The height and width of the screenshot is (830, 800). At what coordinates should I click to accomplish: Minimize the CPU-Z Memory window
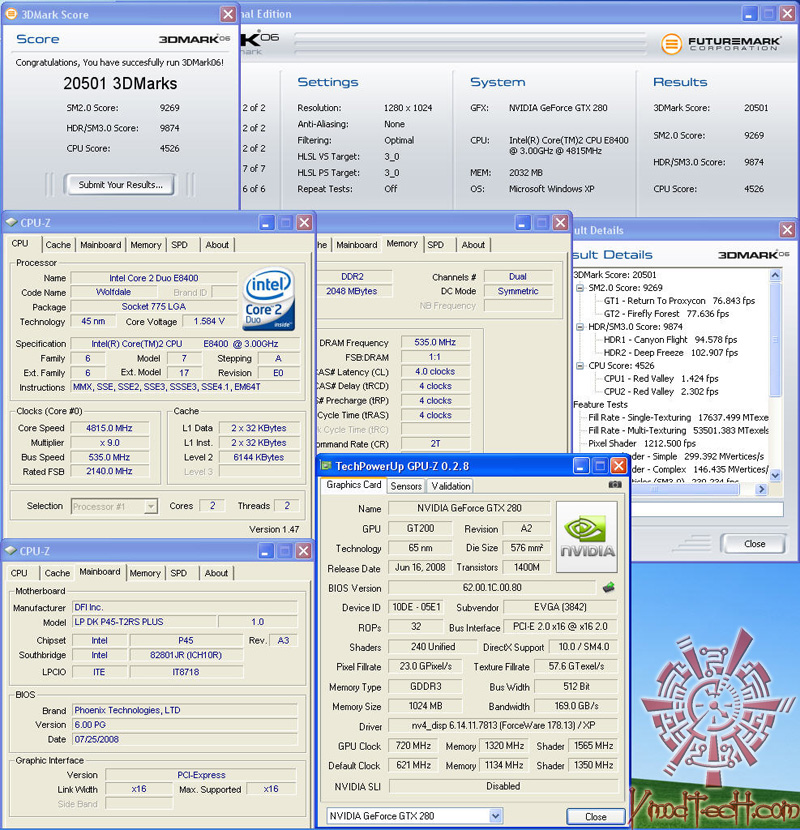pos(523,223)
